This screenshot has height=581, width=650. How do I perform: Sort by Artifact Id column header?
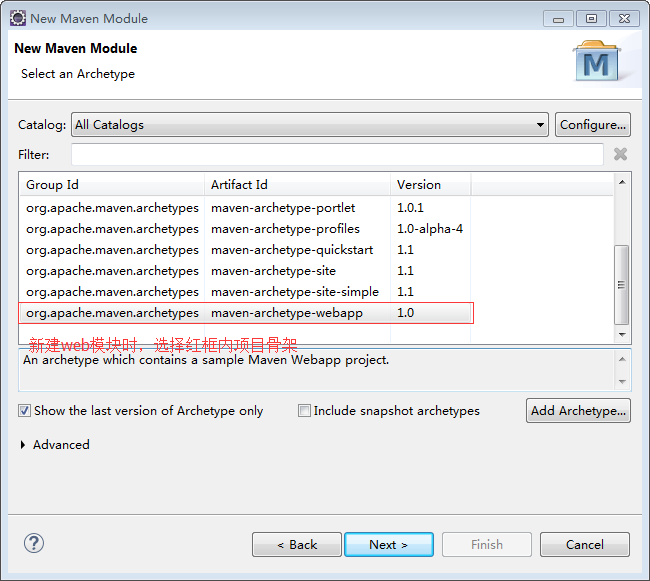[x=297, y=184]
